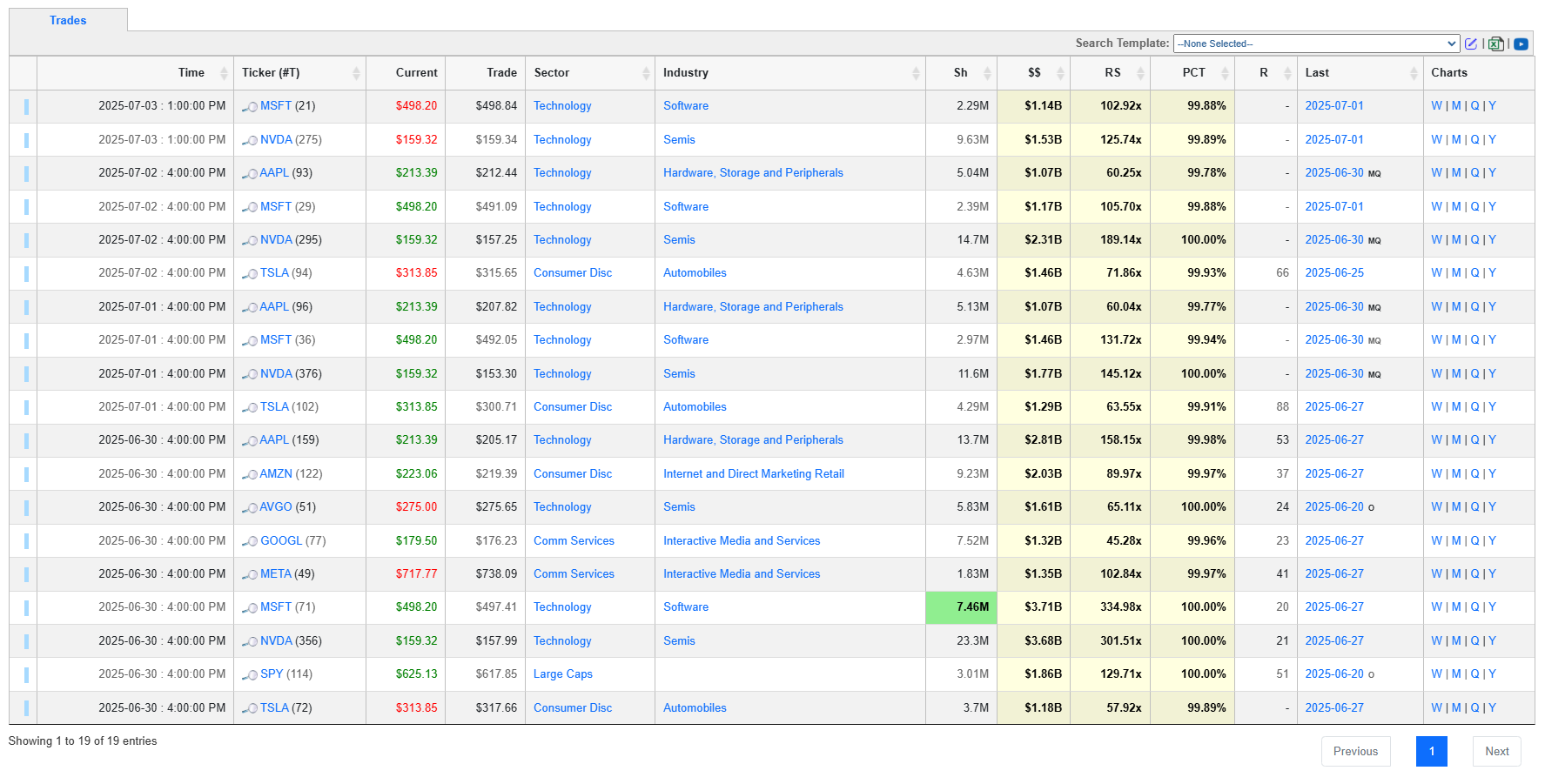The width and height of the screenshot is (1545, 784).
Task: Sort by the Last column header
Action: pos(1360,73)
